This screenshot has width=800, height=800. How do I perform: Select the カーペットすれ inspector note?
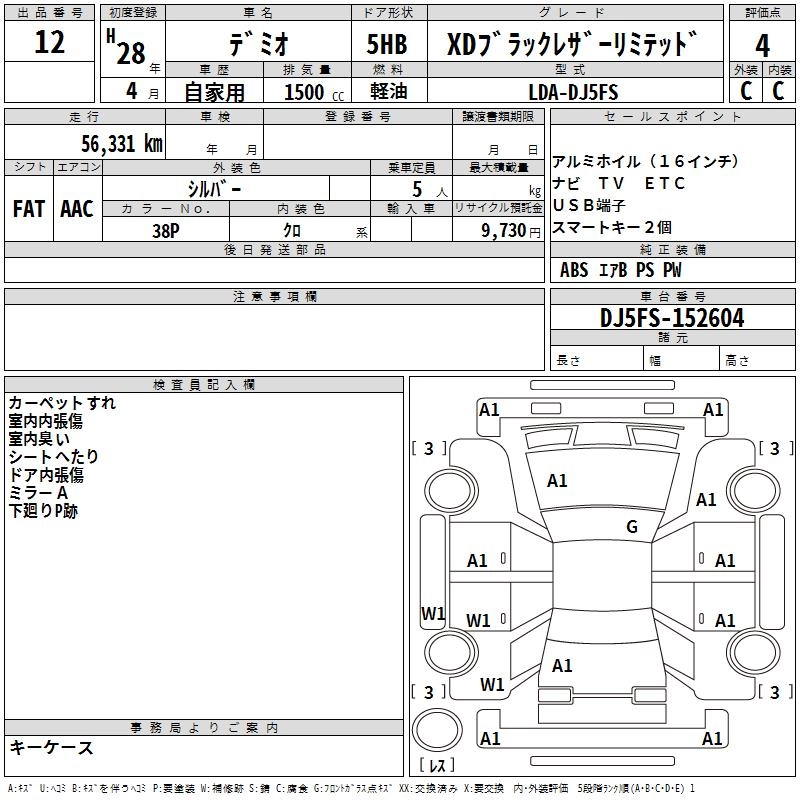(x=62, y=403)
